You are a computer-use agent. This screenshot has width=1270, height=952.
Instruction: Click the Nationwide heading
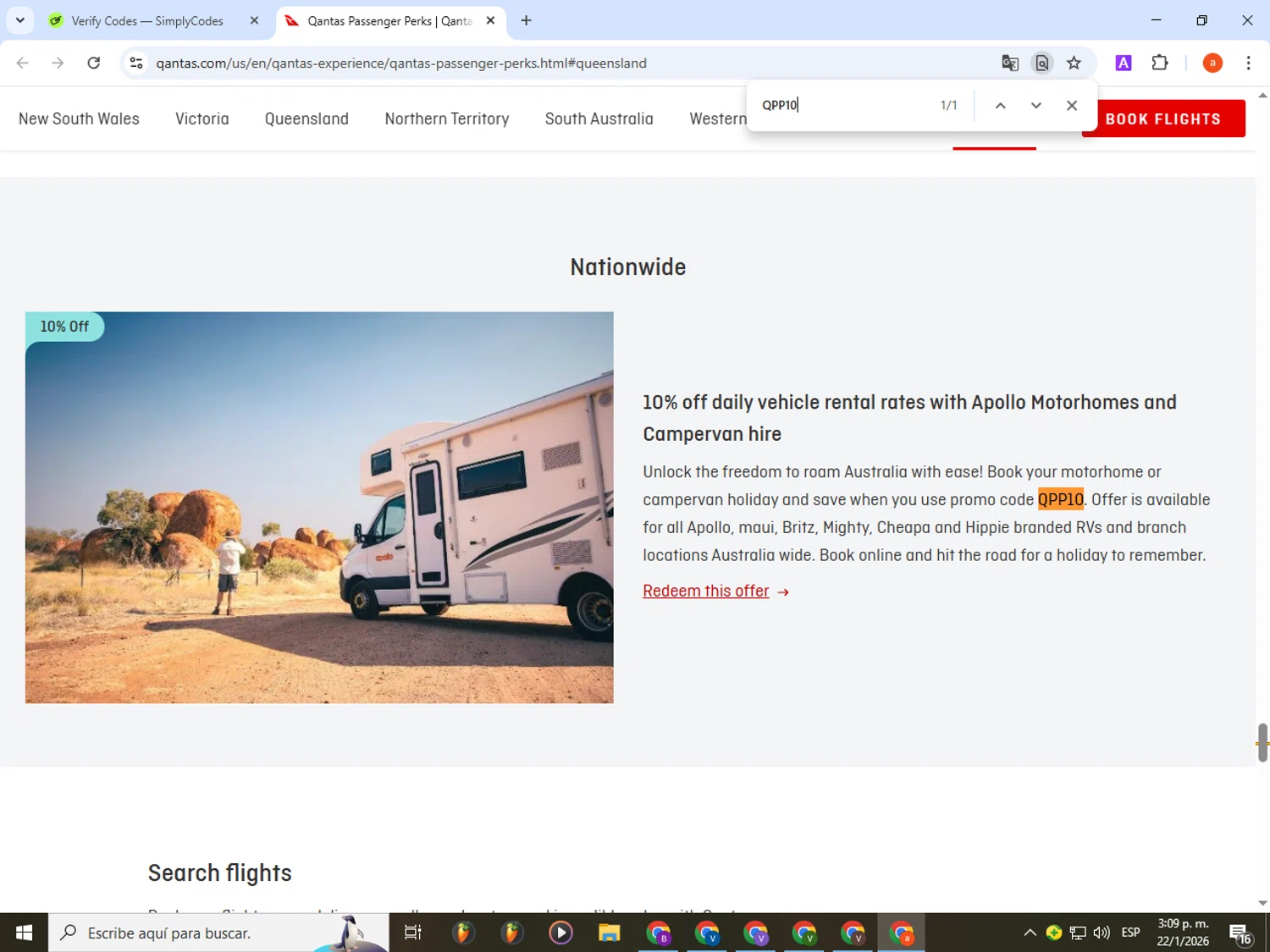pyautogui.click(x=628, y=267)
